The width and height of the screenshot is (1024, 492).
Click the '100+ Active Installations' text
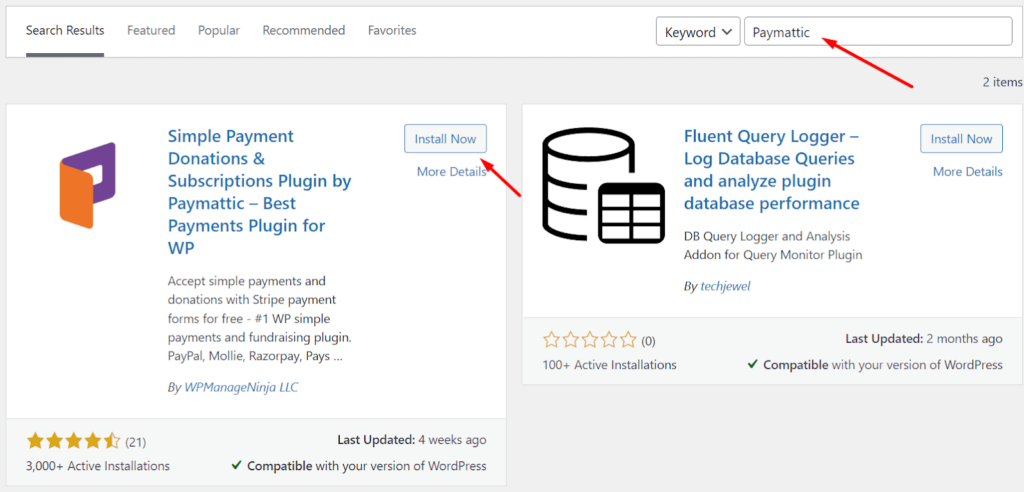click(x=609, y=365)
